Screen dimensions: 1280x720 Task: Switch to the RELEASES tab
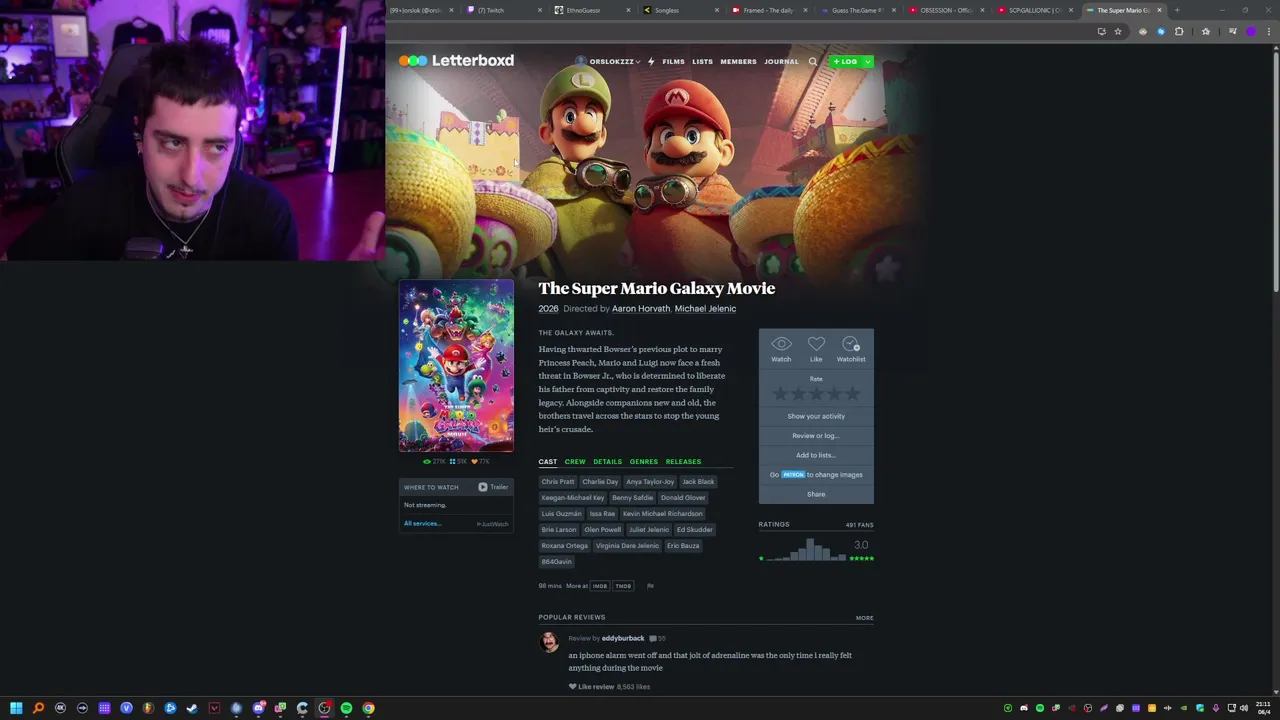pyautogui.click(x=683, y=462)
